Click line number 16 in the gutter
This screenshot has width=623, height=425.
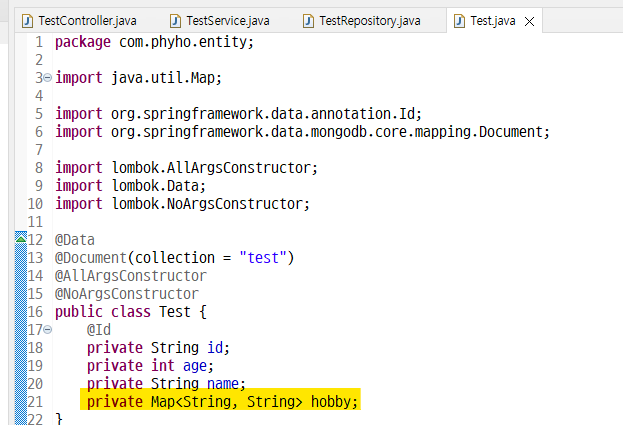click(35, 312)
